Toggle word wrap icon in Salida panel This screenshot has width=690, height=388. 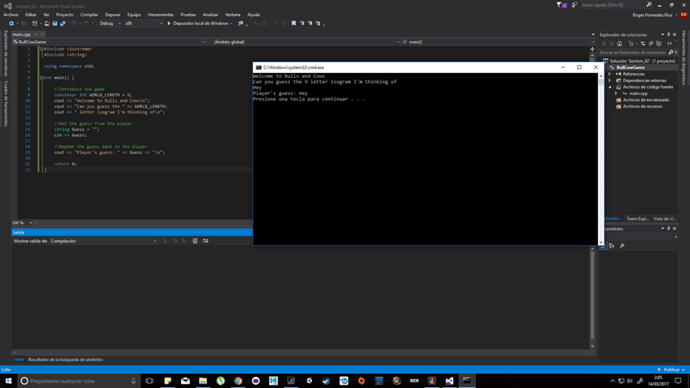coord(206,241)
